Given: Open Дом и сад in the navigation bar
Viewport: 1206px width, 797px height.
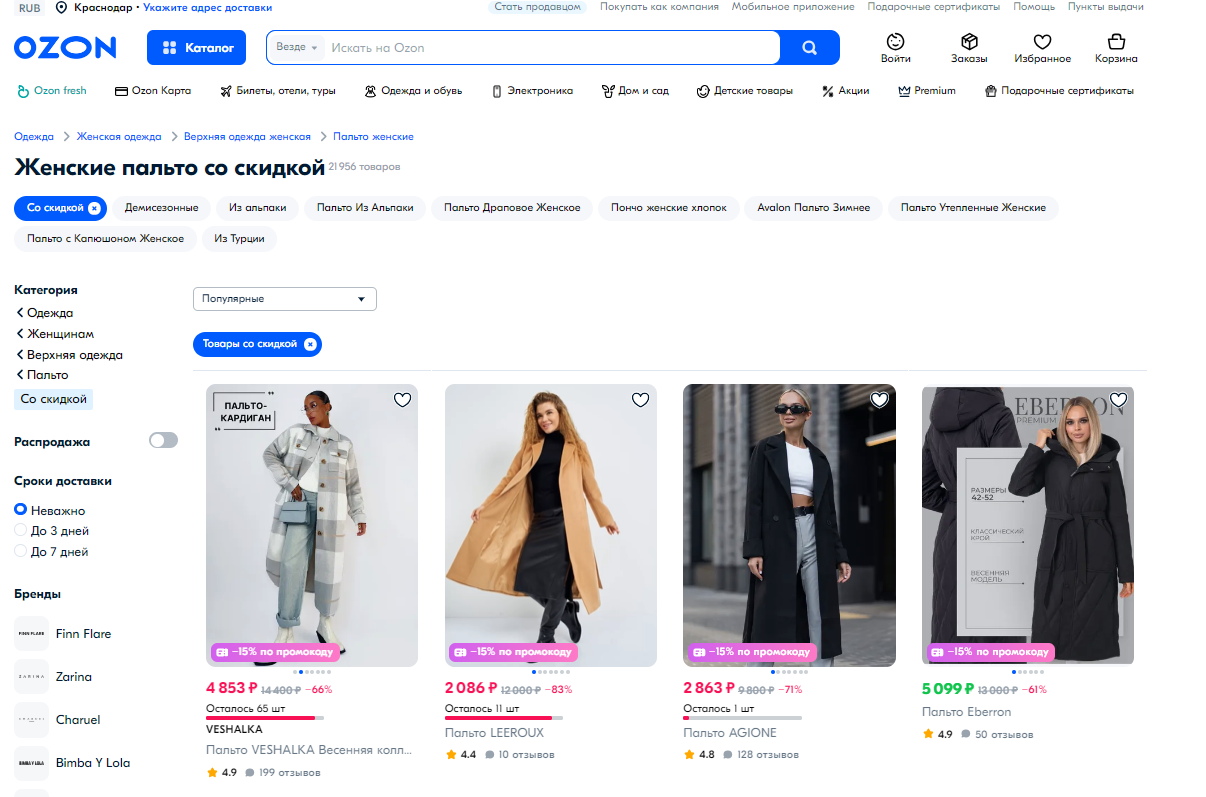Looking at the screenshot, I should pyautogui.click(x=635, y=91).
